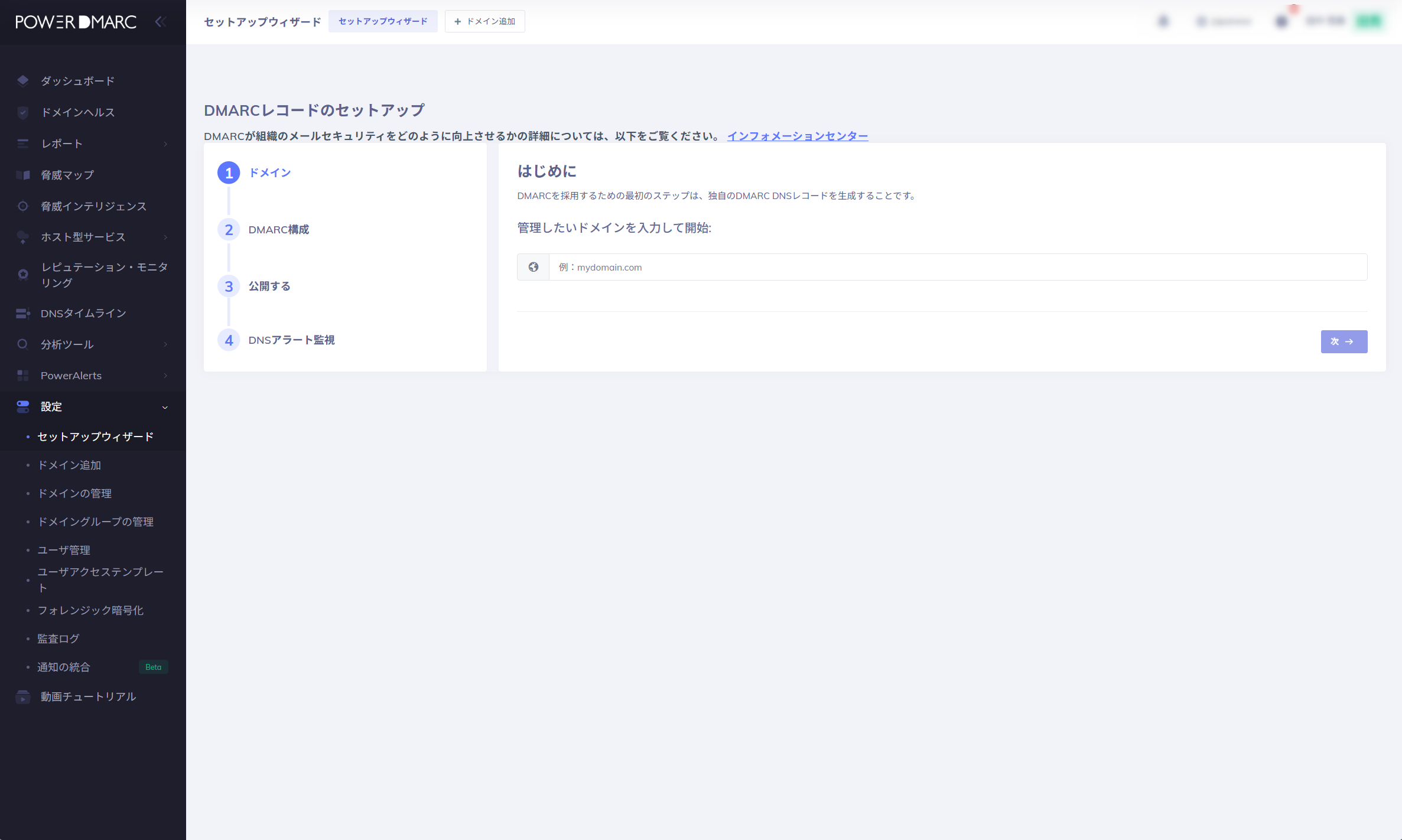The width and height of the screenshot is (1402, 840).
Task: Click the レピュテーション・モニタリング badge icon
Action: click(22, 274)
